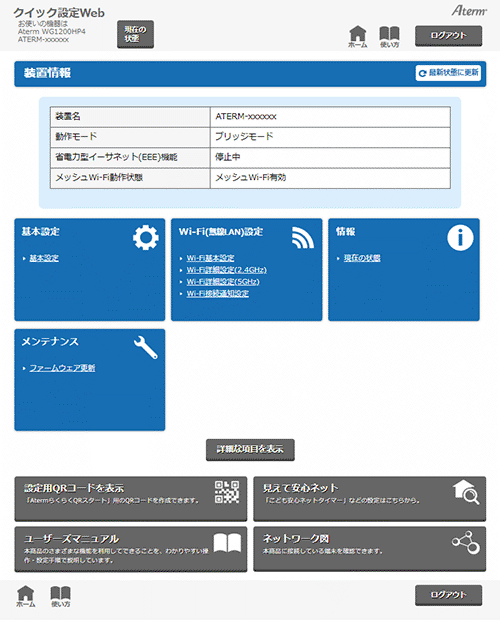This screenshot has width=500, height=627.
Task: Click the 基本設定 panel heading
Action: (x=40, y=232)
